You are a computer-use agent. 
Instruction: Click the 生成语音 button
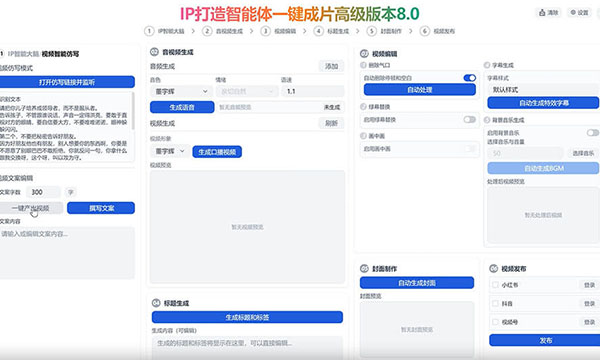pyautogui.click(x=182, y=107)
